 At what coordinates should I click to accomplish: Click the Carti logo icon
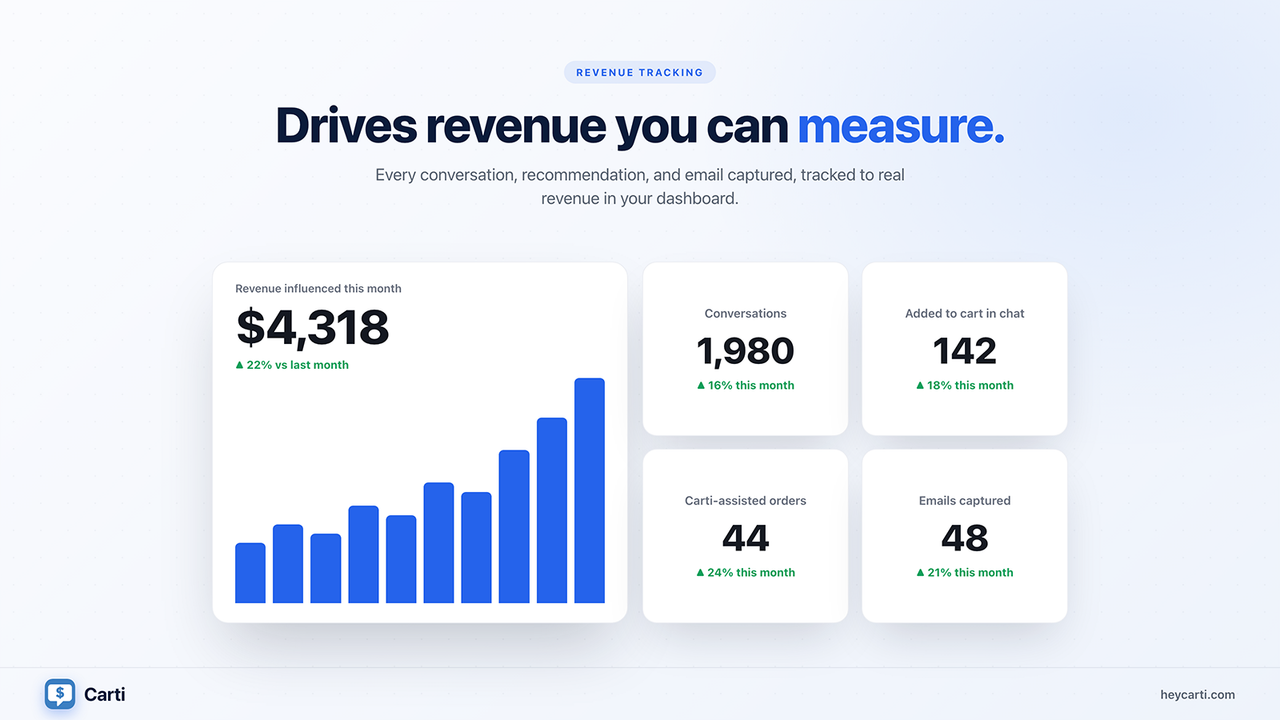[x=60, y=694]
